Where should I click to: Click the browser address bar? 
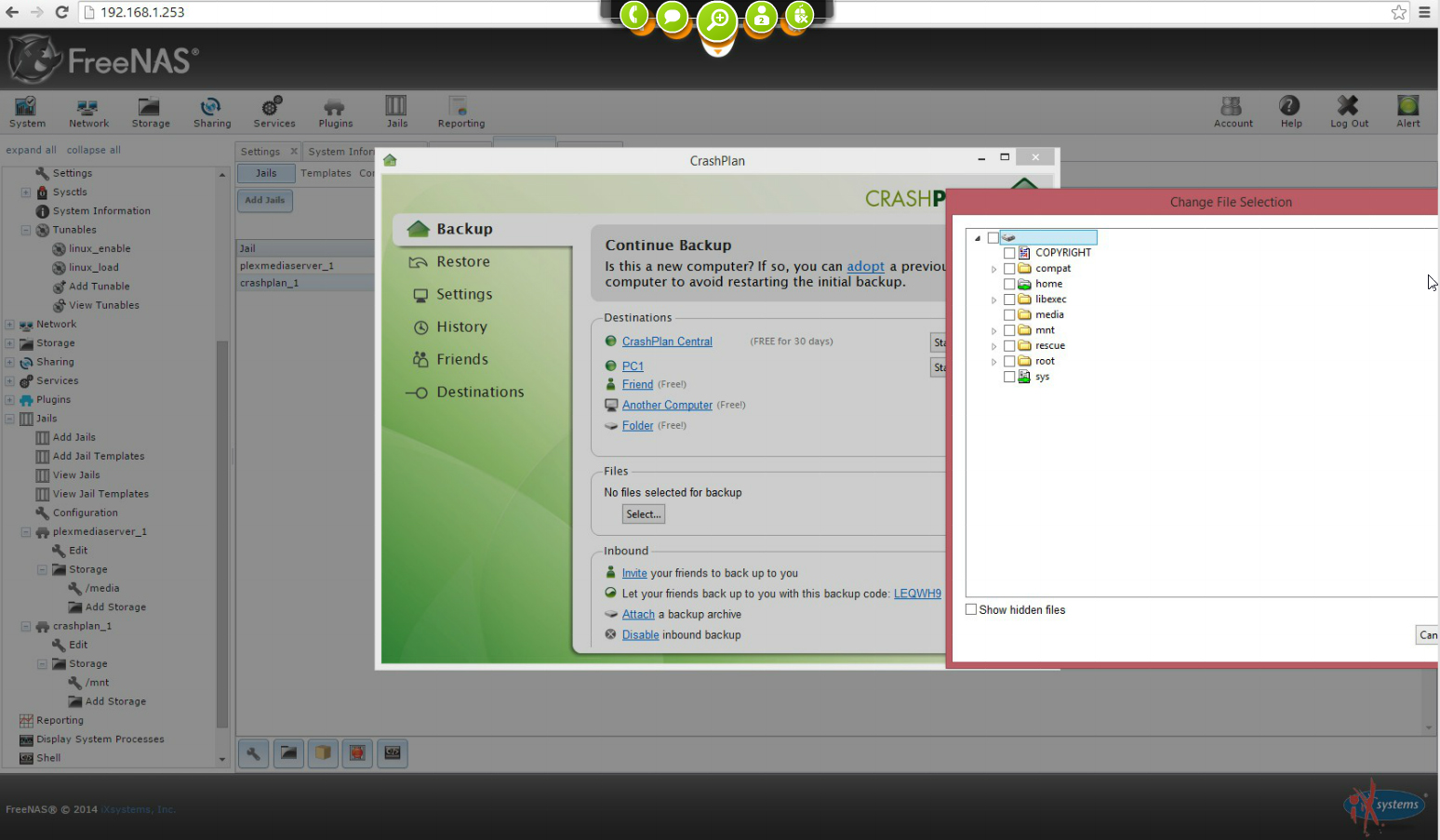click(726, 12)
